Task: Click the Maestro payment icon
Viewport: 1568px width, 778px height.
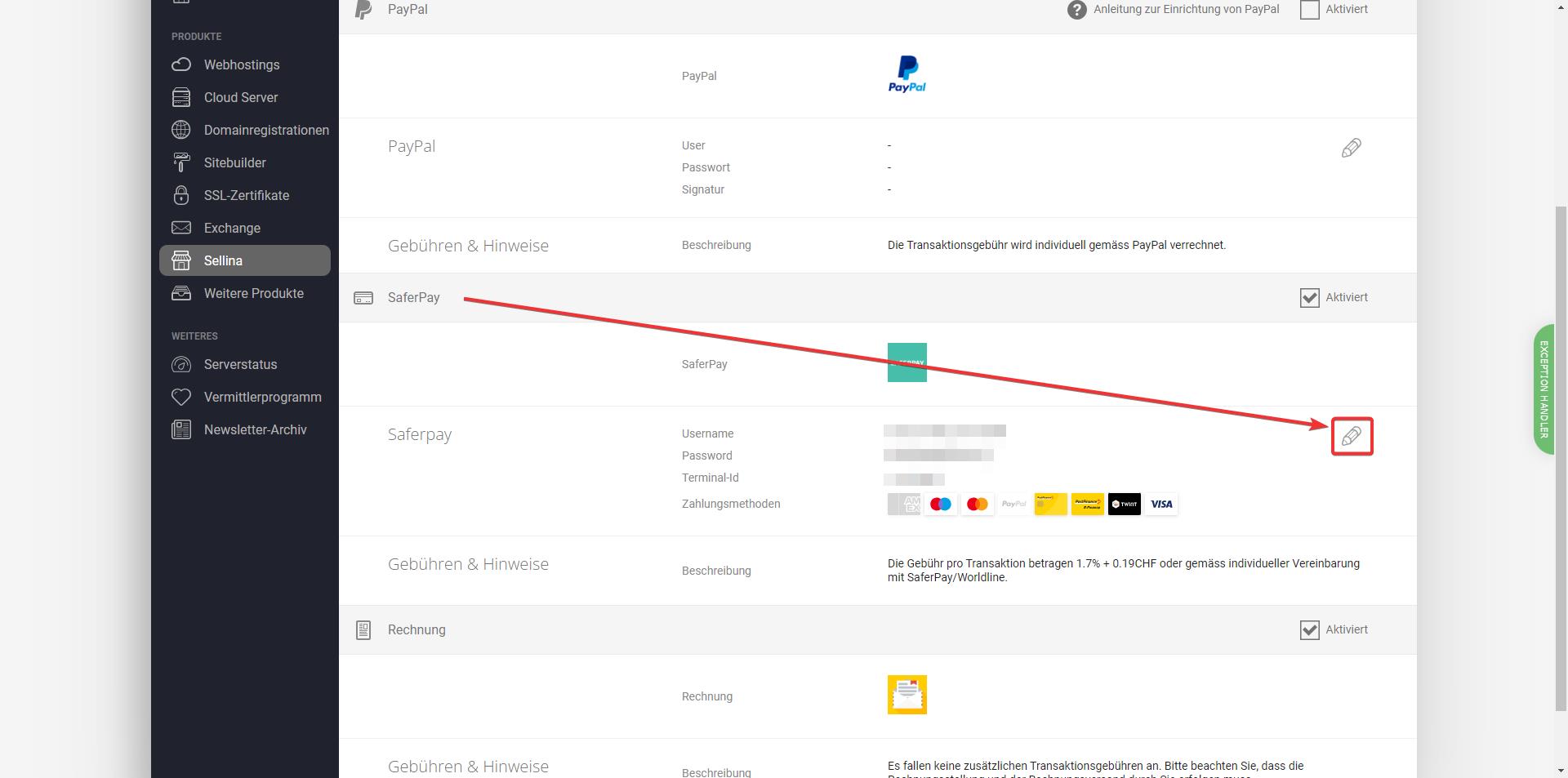Action: click(941, 504)
